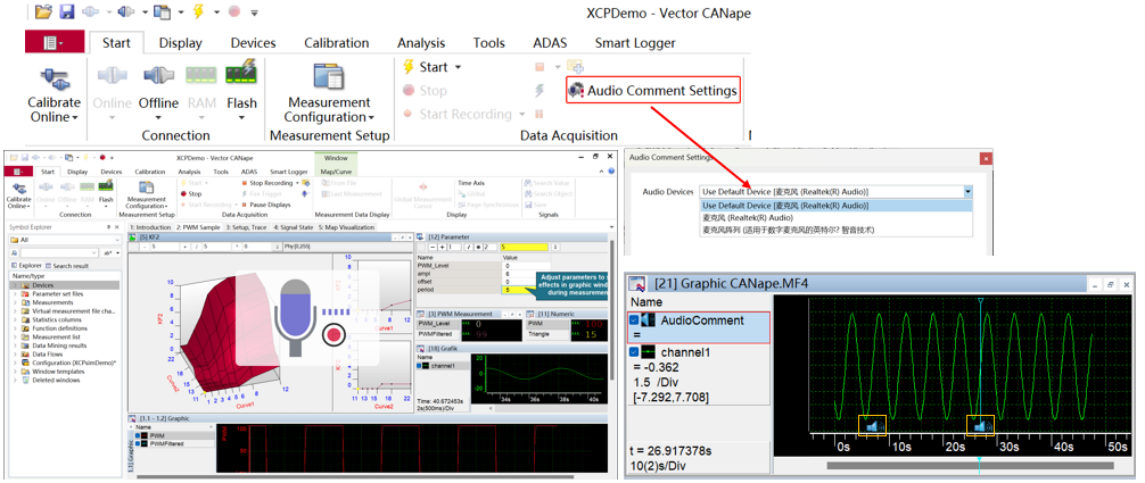Click the Offline connection icon
The width and height of the screenshot is (1145, 483).
(x=158, y=77)
